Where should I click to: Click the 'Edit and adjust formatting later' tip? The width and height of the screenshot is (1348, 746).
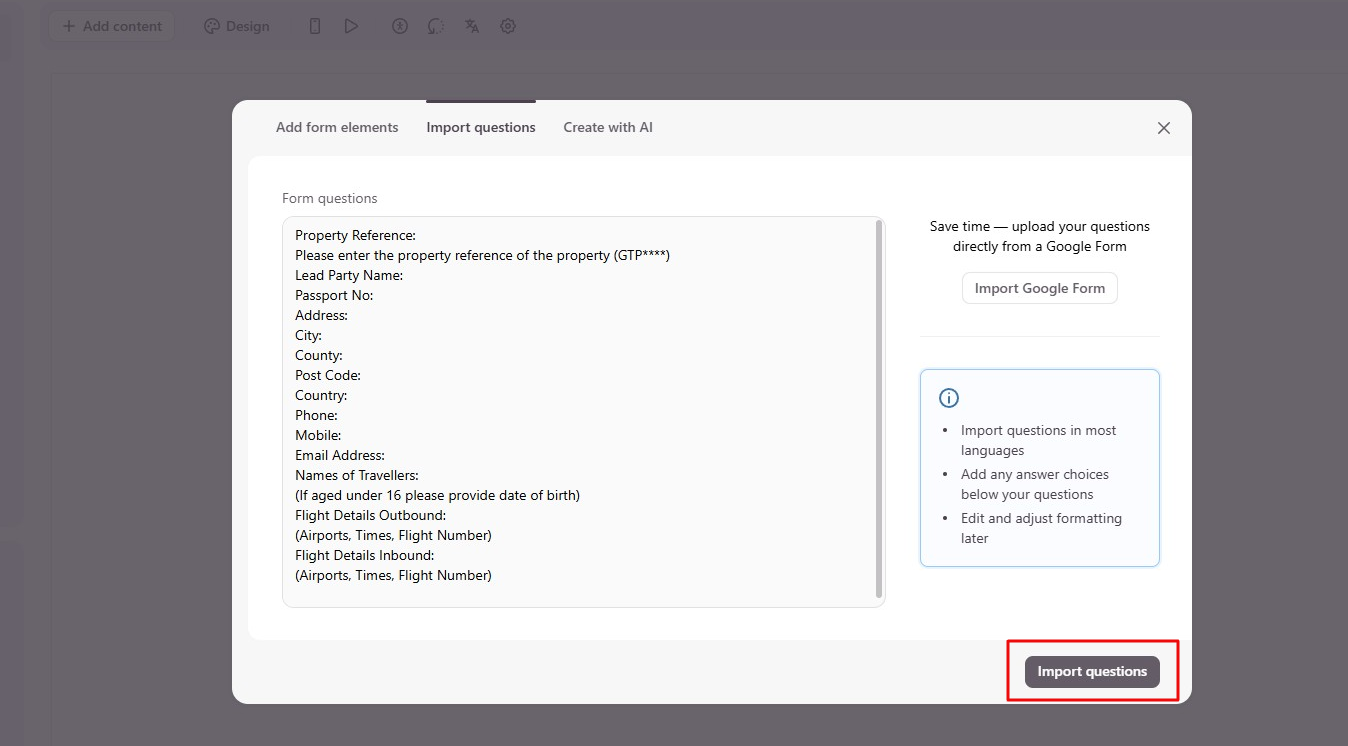pos(1041,528)
